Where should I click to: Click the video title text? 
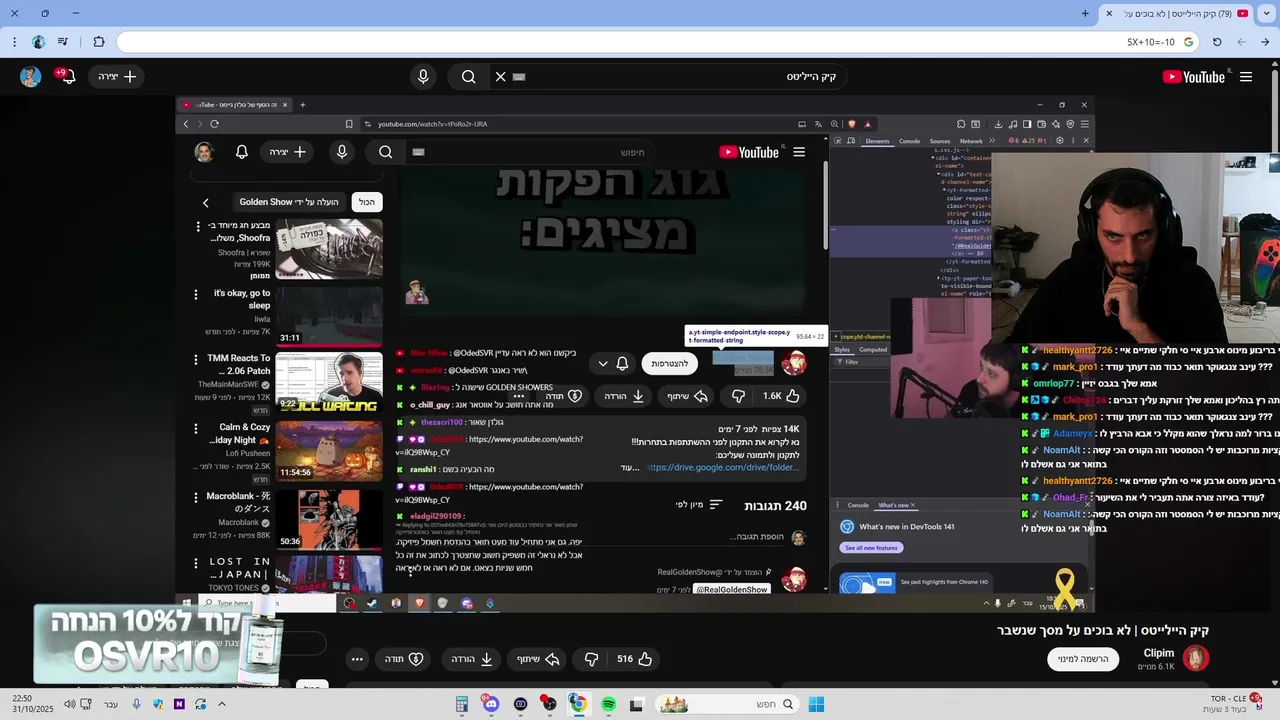1103,630
